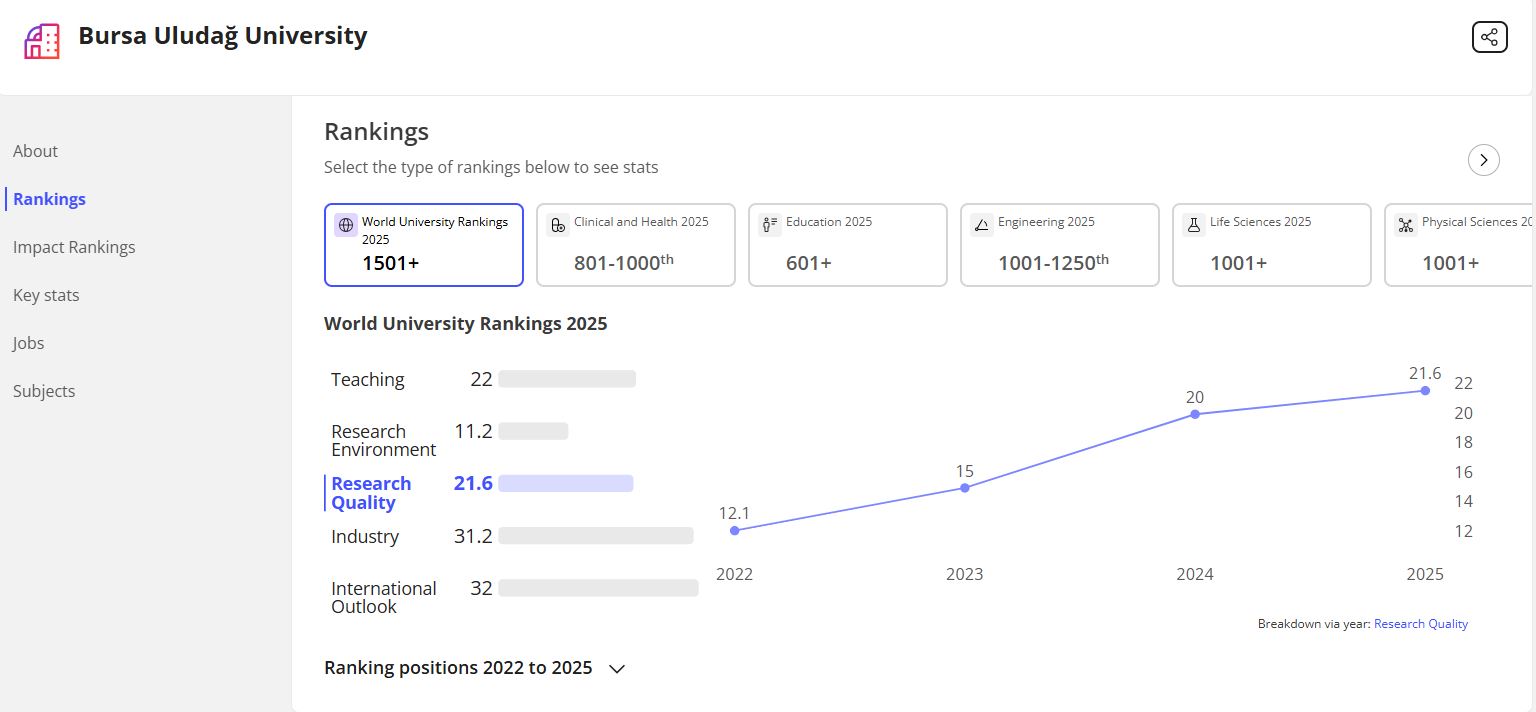Screen dimensions: 1536x712
Task: Click the Research Environment score bar
Action: coord(533,431)
